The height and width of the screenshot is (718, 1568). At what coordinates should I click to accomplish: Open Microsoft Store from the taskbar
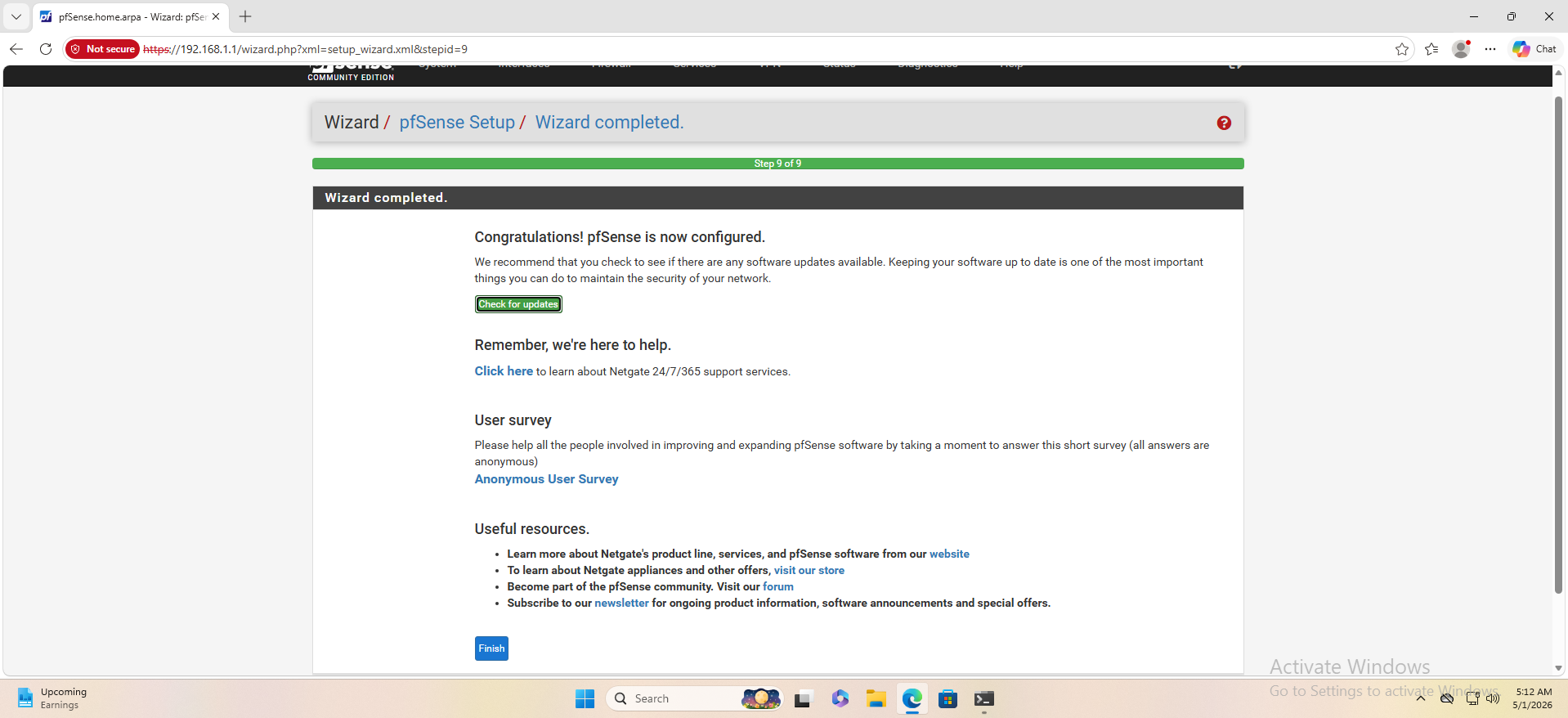[x=948, y=698]
